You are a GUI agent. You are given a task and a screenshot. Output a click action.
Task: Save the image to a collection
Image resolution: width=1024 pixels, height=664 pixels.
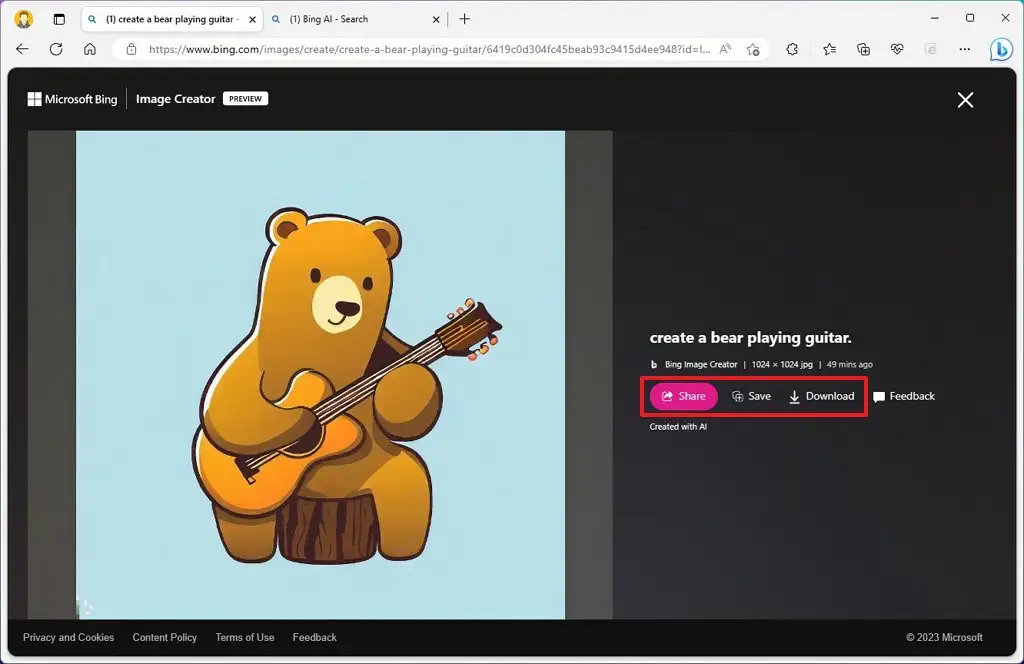752,396
